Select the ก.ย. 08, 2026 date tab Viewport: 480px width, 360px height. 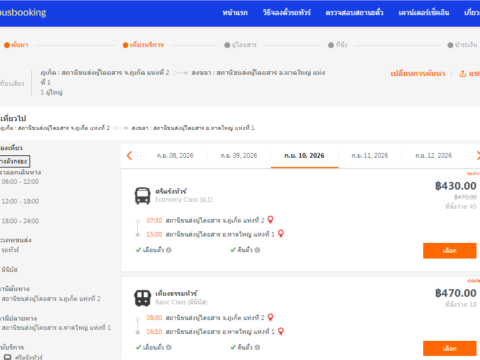coord(175,156)
